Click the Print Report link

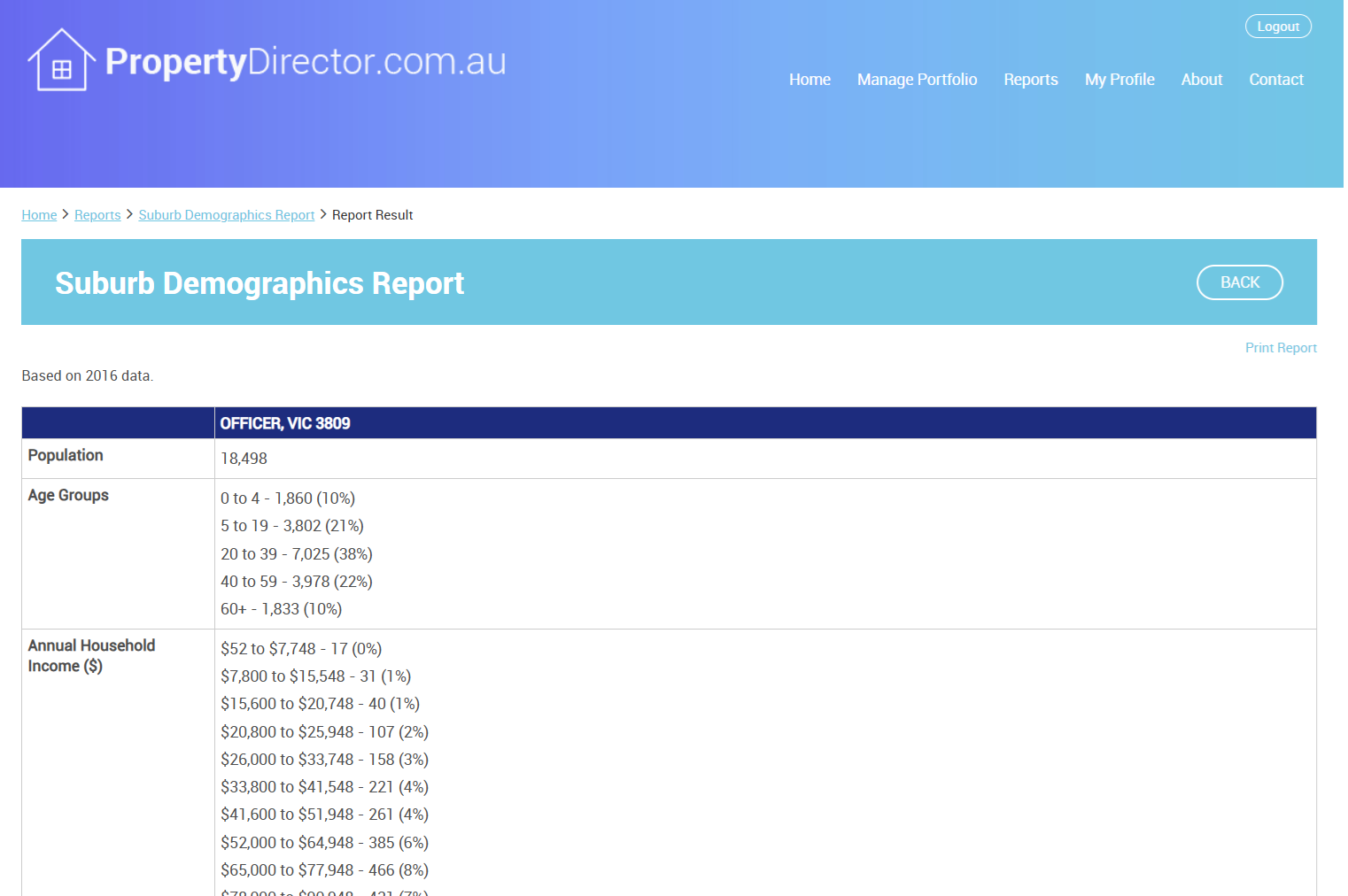coord(1280,348)
